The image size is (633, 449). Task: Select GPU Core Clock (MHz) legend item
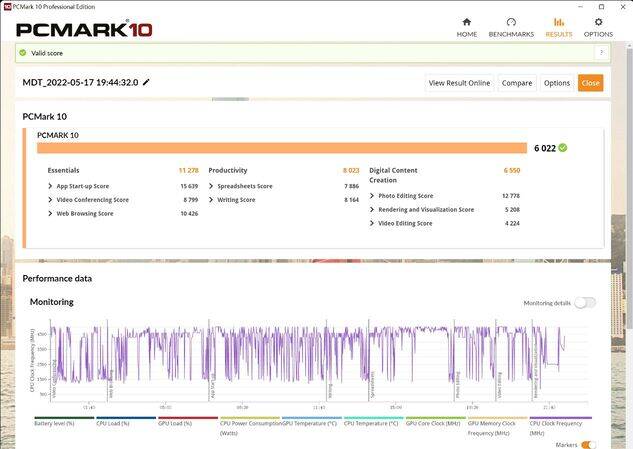coord(435,422)
